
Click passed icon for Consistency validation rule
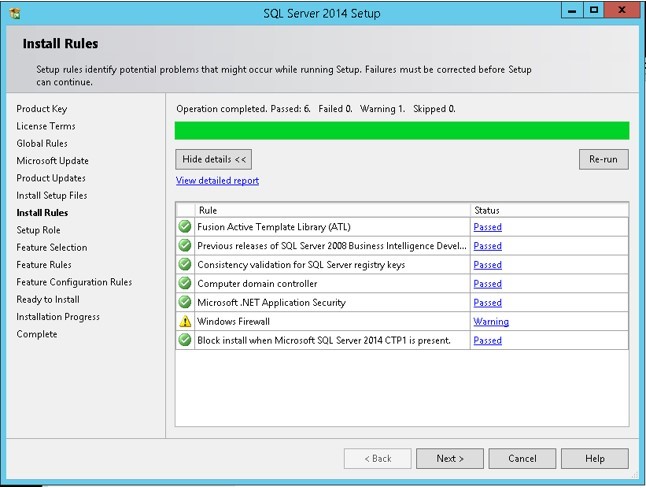185,265
